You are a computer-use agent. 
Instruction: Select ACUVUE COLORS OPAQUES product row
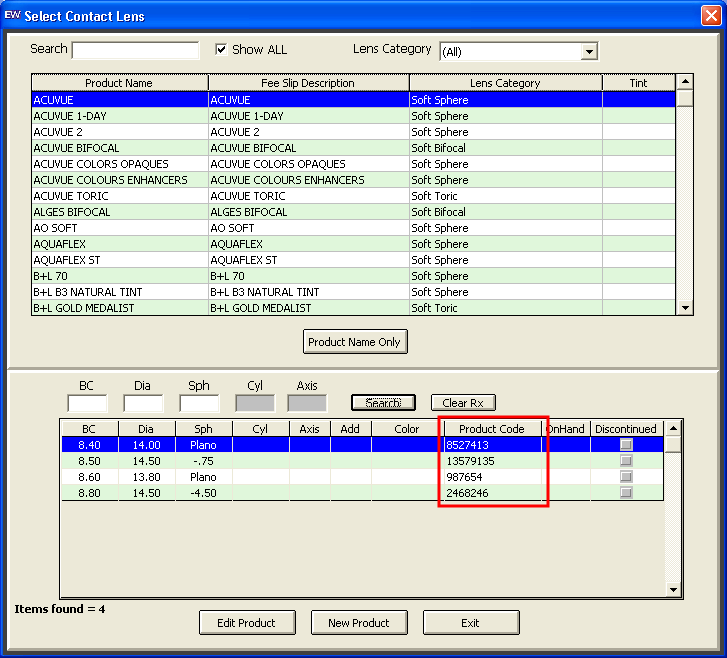353,164
